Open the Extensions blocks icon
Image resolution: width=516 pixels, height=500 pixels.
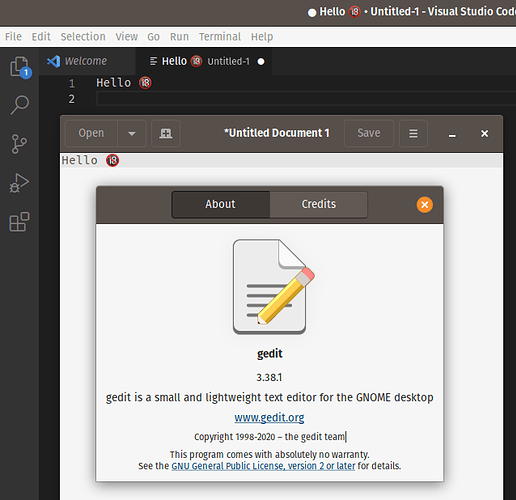click(x=19, y=222)
